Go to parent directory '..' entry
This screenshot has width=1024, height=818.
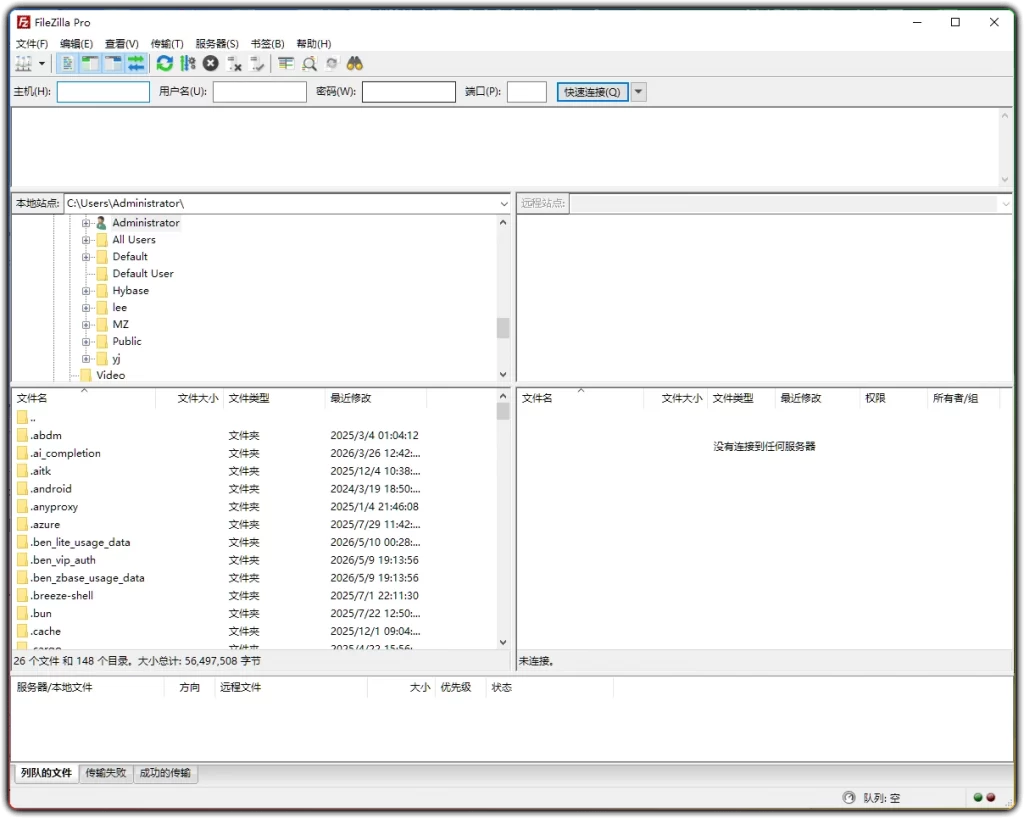click(x=27, y=418)
